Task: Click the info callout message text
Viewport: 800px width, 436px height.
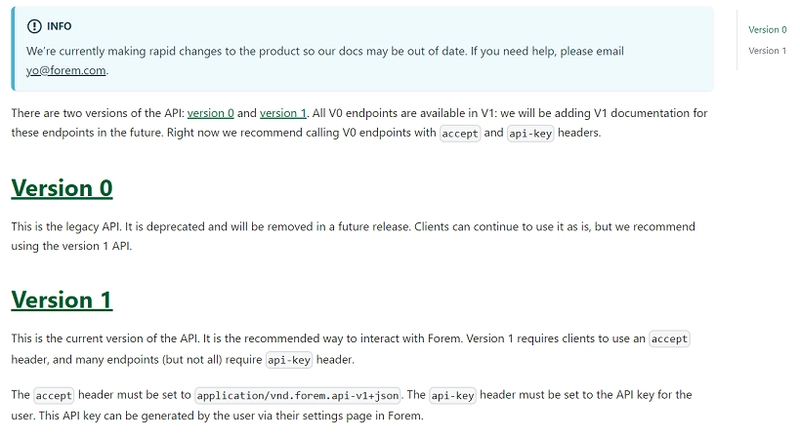Action: click(x=325, y=61)
